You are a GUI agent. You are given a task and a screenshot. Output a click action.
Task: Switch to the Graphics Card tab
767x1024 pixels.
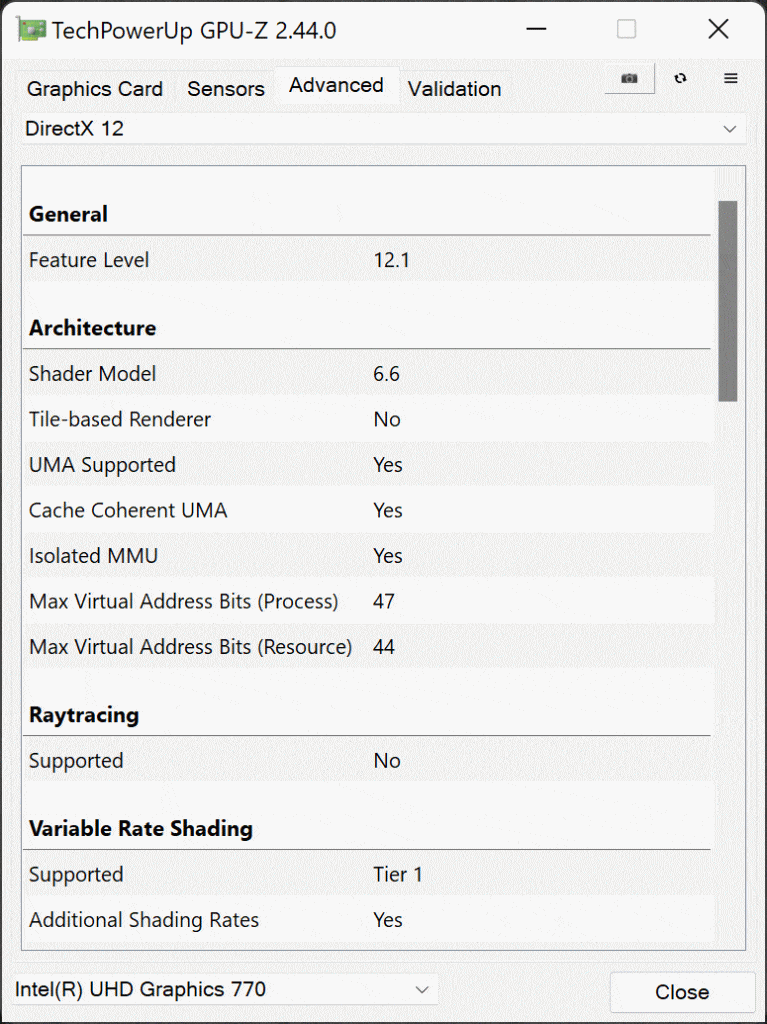click(95, 89)
